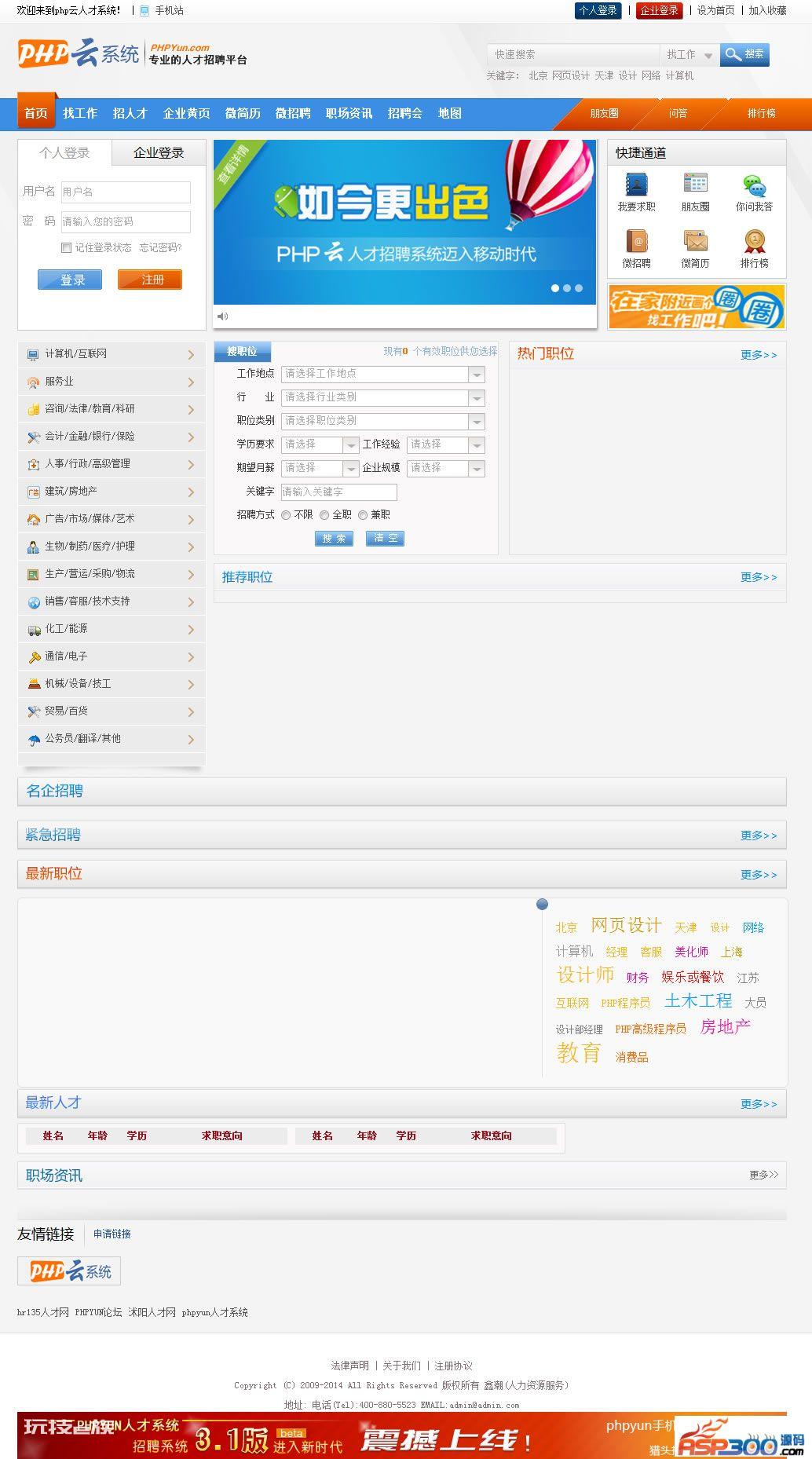Click the 申请链接 link
The height and width of the screenshot is (1459, 812).
112,1234
